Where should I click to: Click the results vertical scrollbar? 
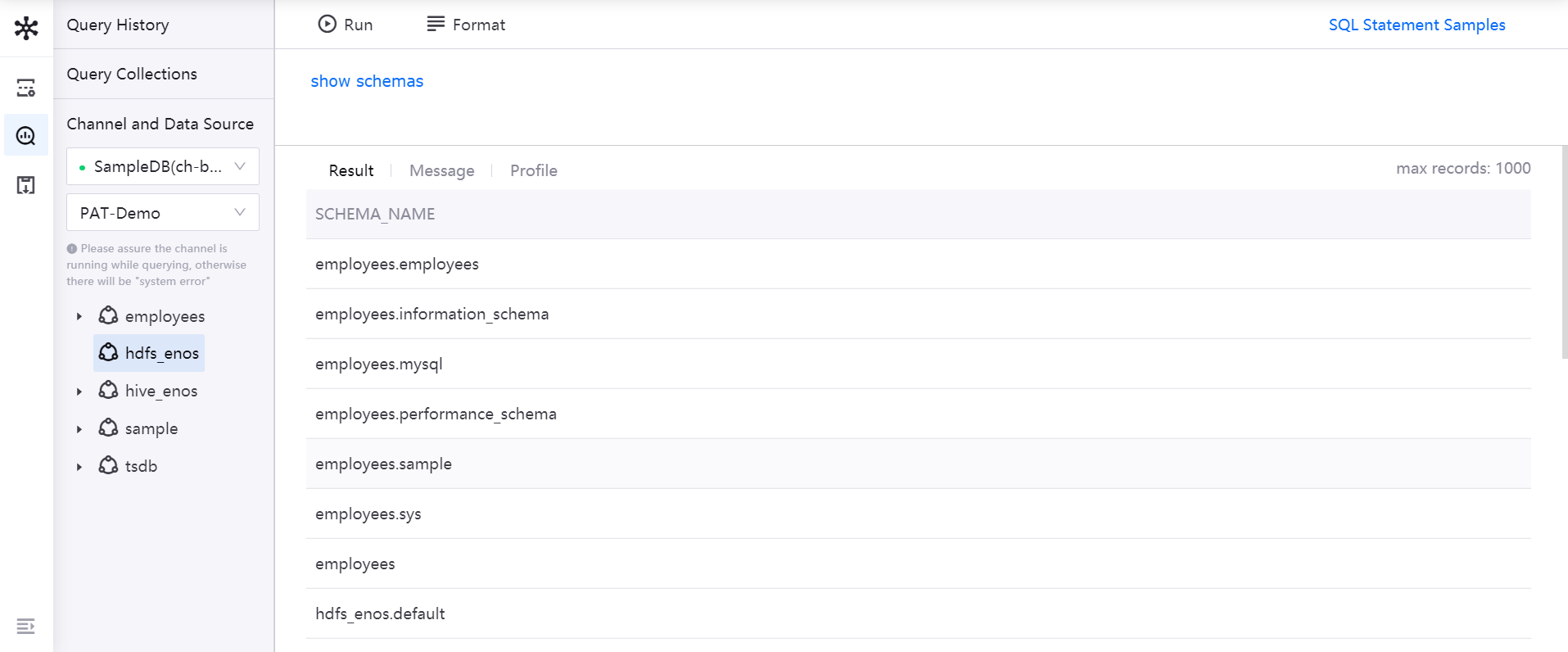[1564, 252]
